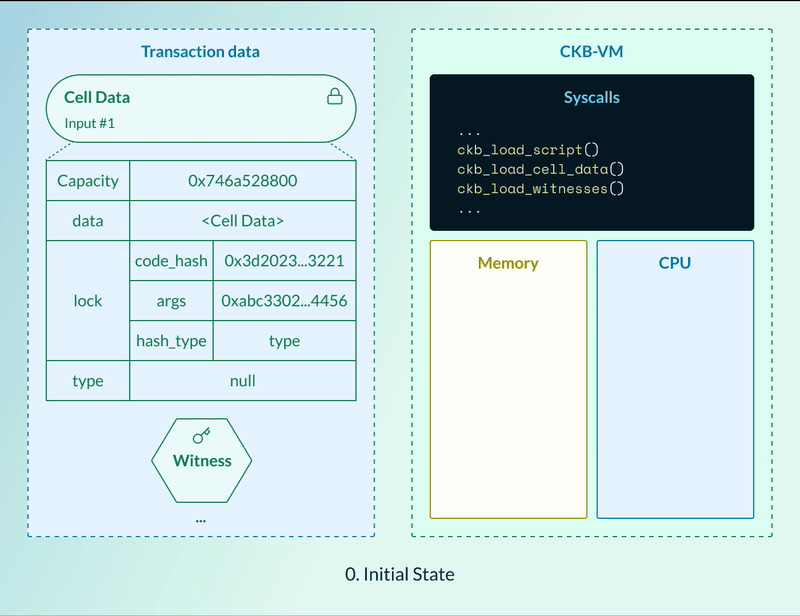Click the args value 0xabc3302...4456
This screenshot has width=800, height=616.
click(x=284, y=301)
